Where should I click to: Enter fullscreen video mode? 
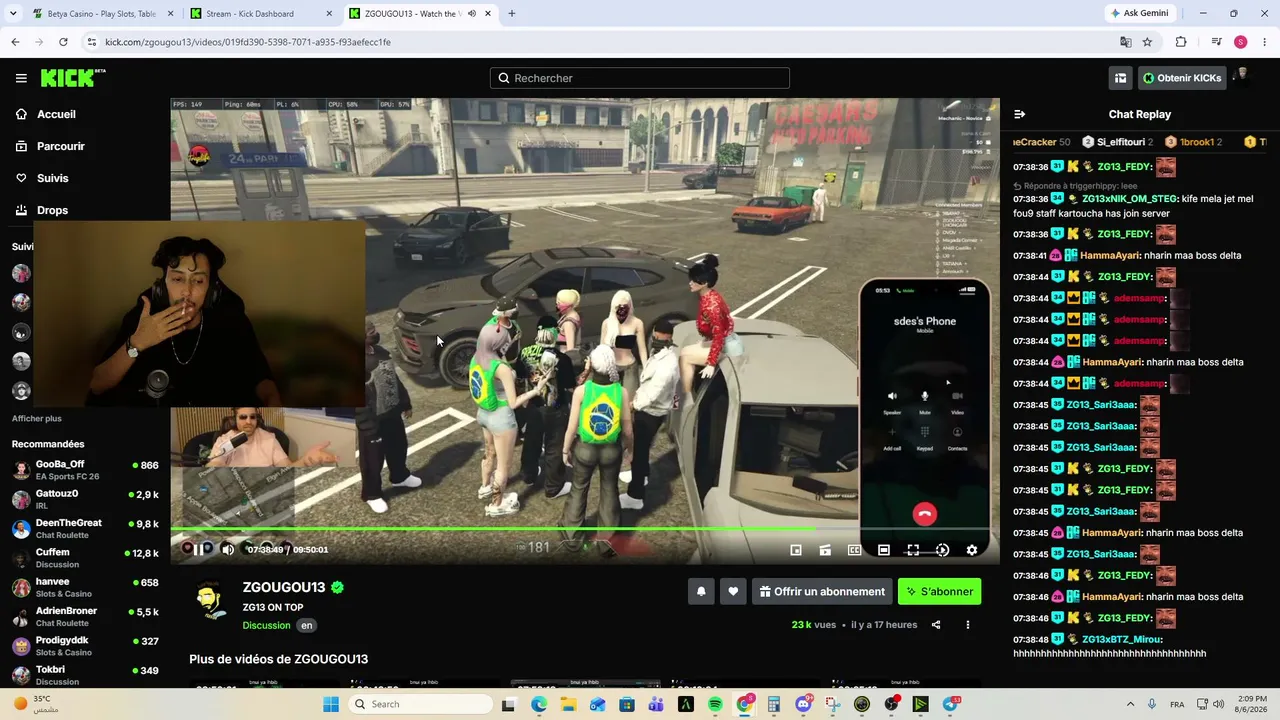(x=913, y=550)
